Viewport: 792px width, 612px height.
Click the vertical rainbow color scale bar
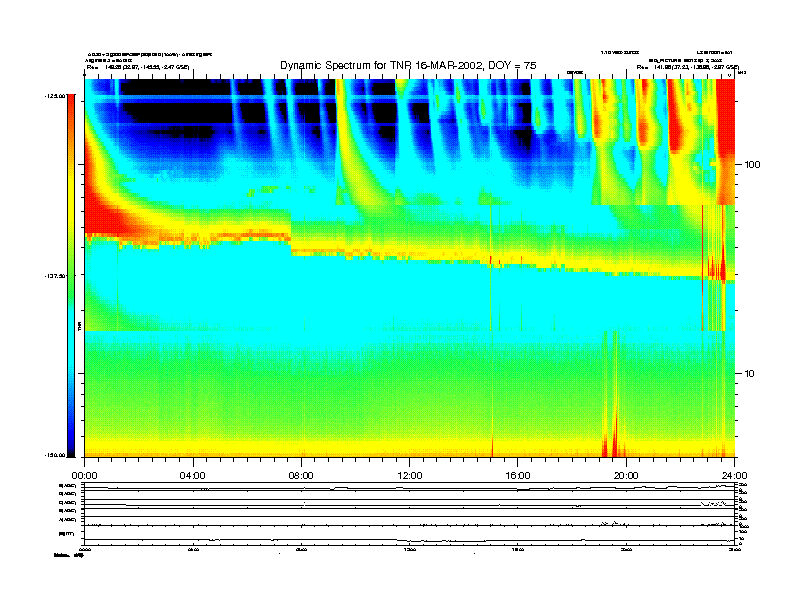click(x=71, y=275)
